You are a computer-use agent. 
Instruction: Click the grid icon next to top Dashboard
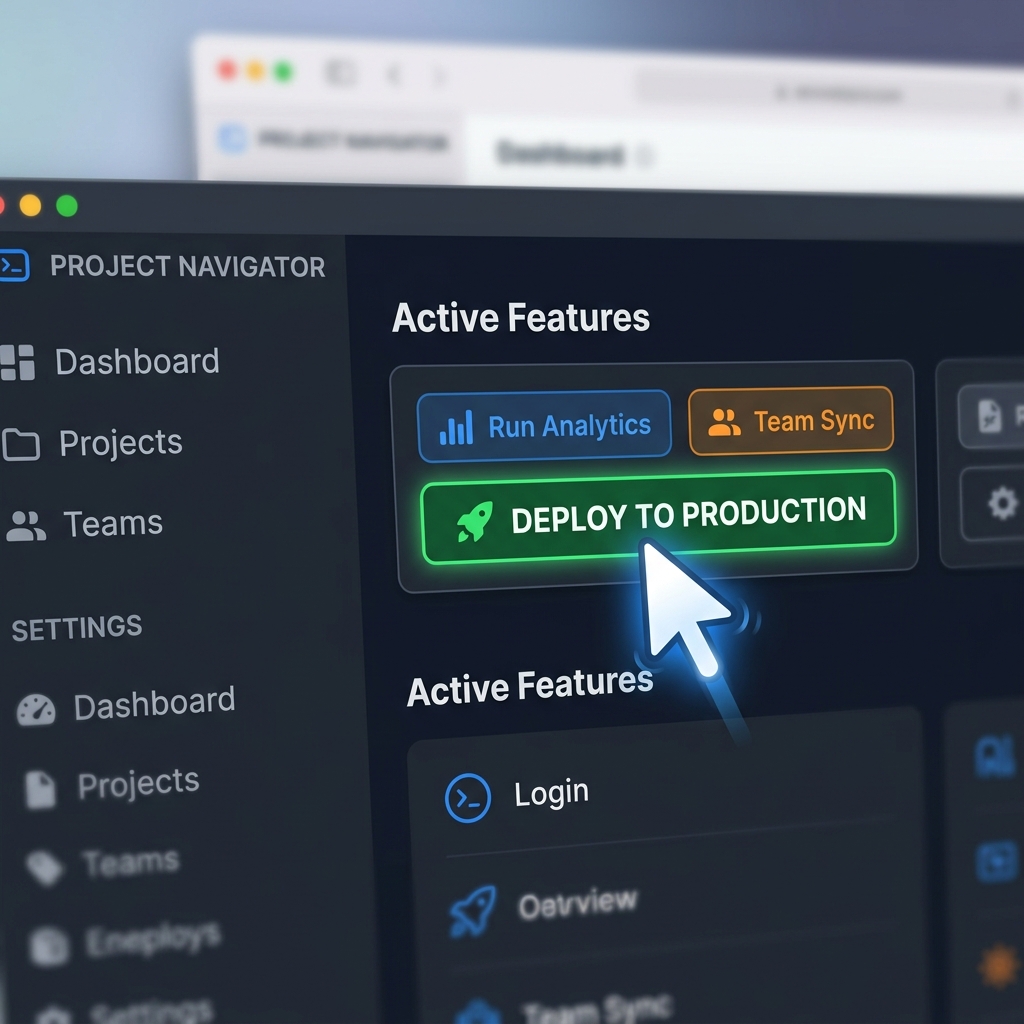pyautogui.click(x=18, y=362)
